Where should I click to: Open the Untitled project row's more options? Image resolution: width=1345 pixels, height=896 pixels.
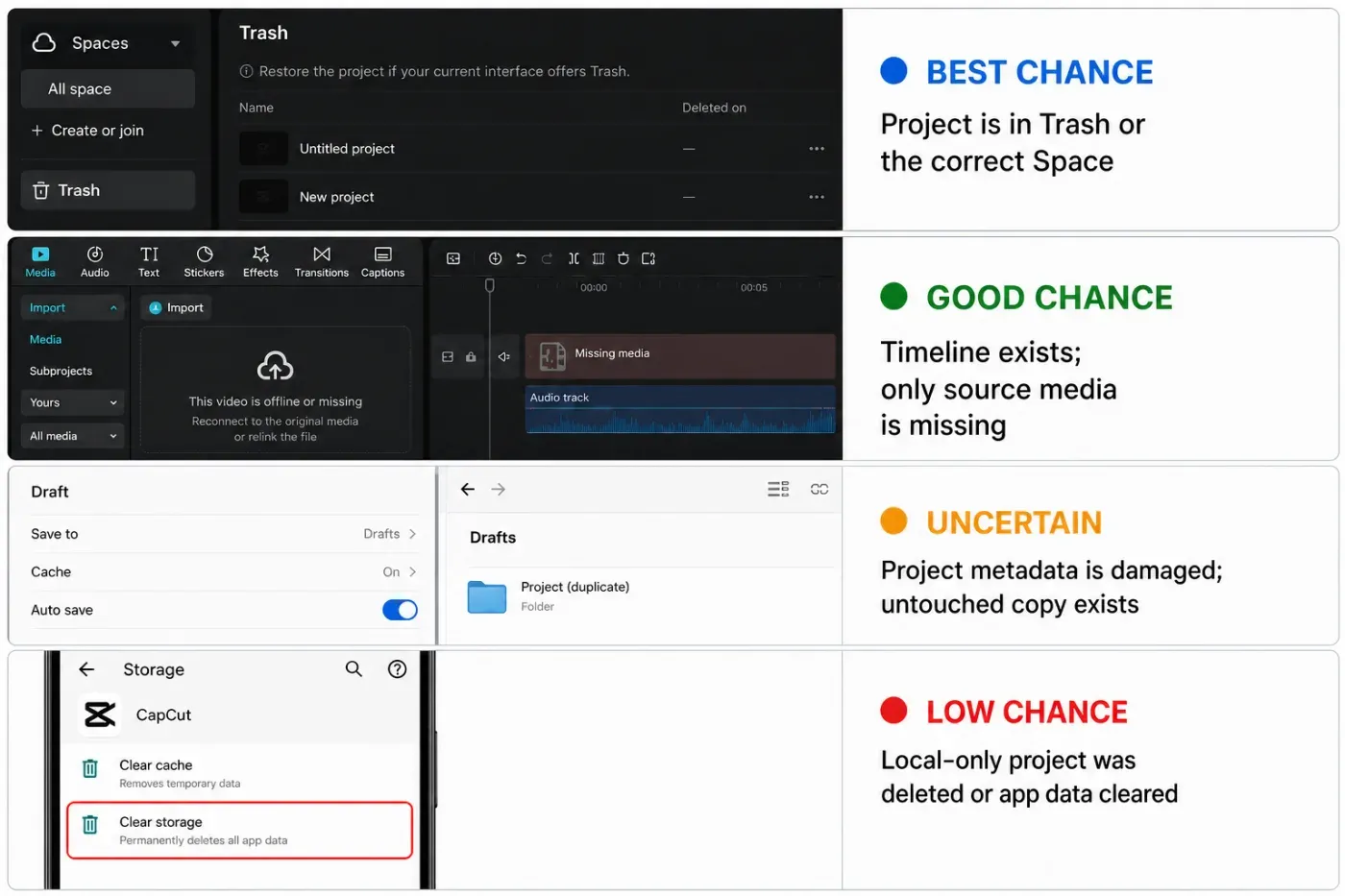tap(817, 149)
